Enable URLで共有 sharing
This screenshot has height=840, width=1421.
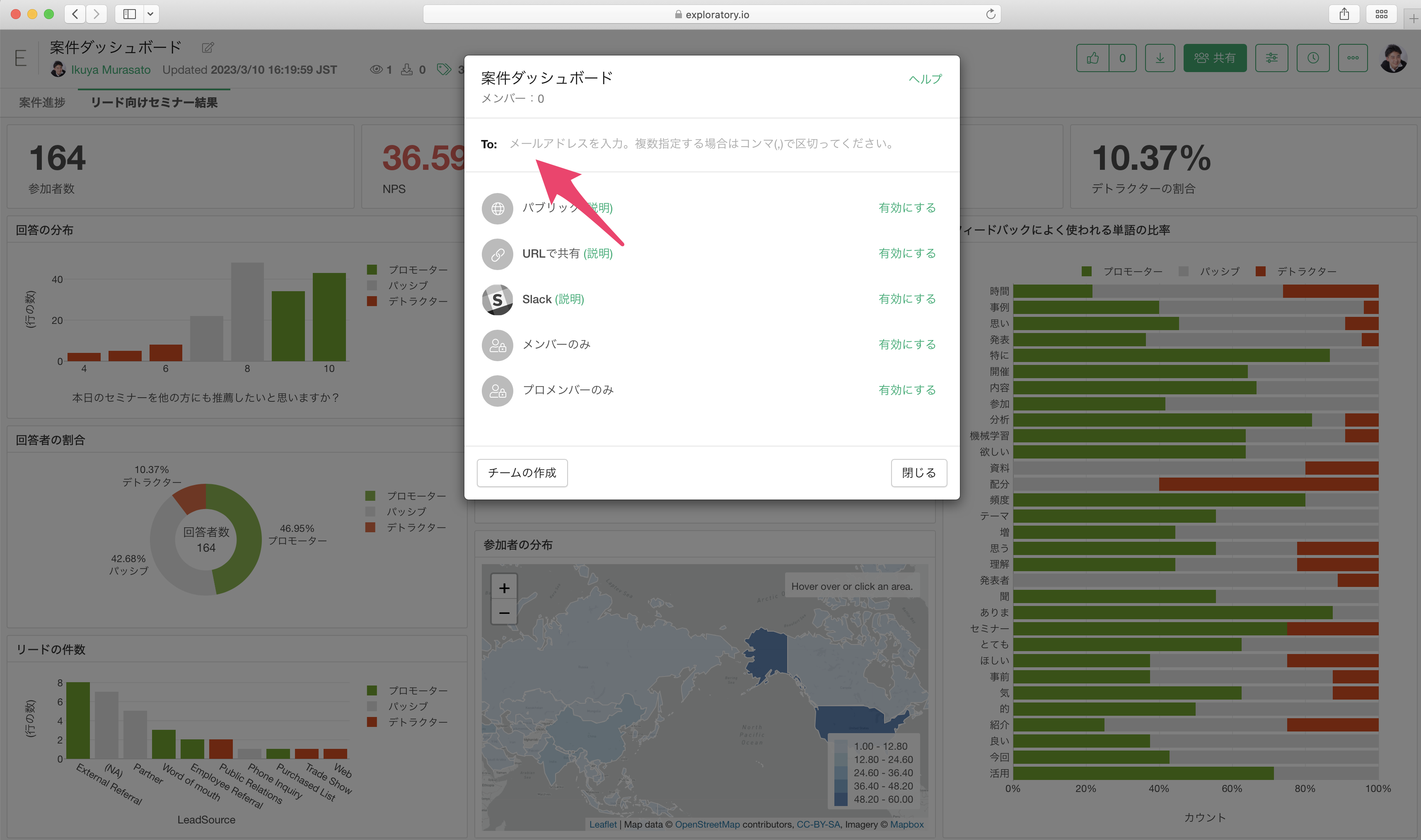(907, 253)
